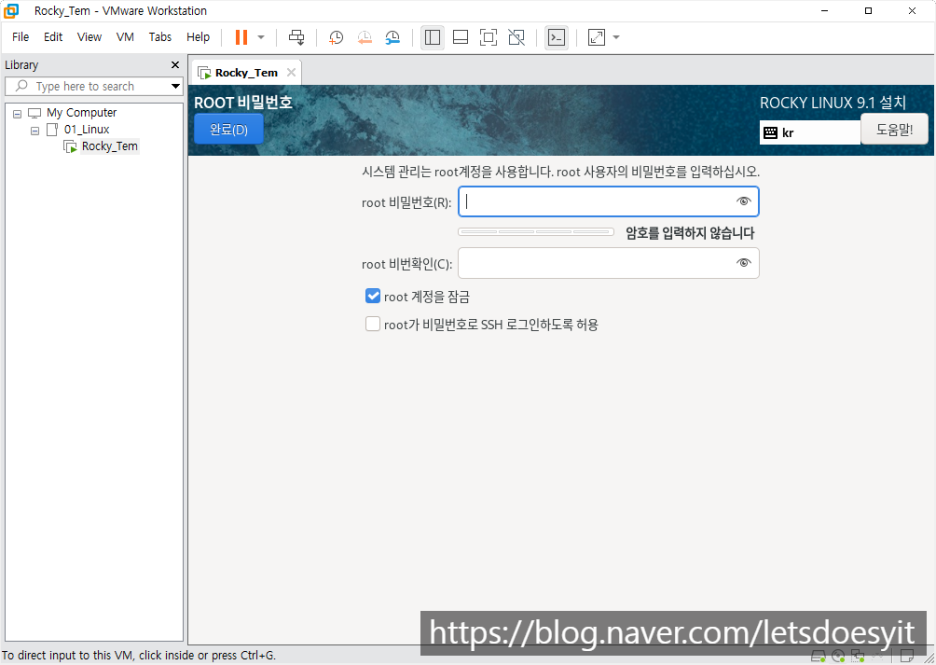936x665 pixels.
Task: Open the Library search filter dropdown
Action: (x=176, y=86)
